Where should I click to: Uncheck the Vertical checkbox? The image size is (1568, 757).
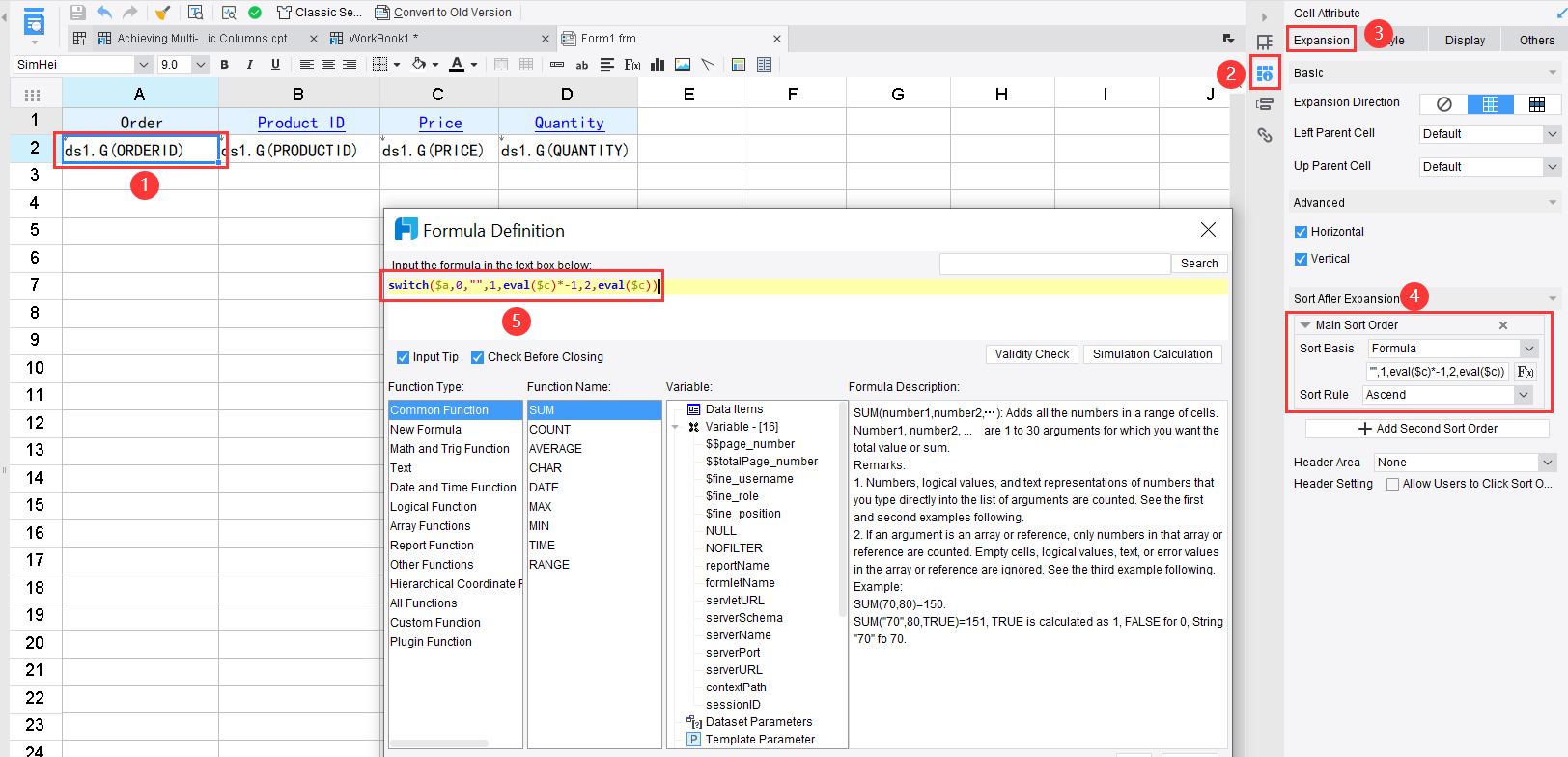click(x=1301, y=259)
